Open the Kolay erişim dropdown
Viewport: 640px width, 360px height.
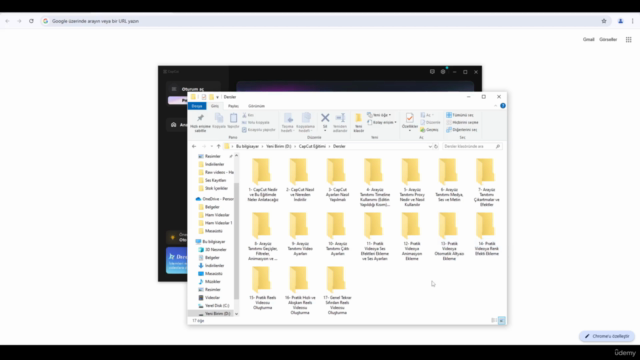[382, 122]
